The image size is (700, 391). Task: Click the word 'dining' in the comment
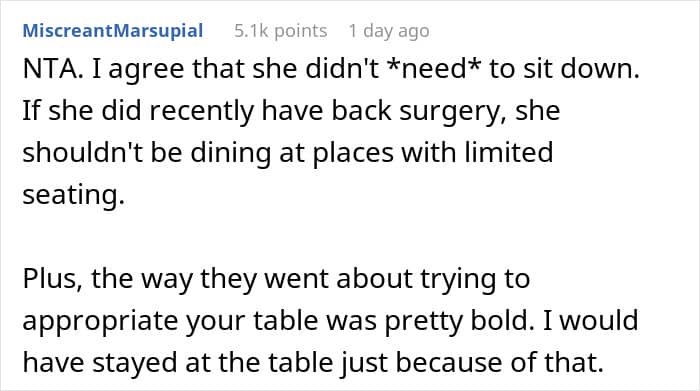pyautogui.click(x=231, y=153)
